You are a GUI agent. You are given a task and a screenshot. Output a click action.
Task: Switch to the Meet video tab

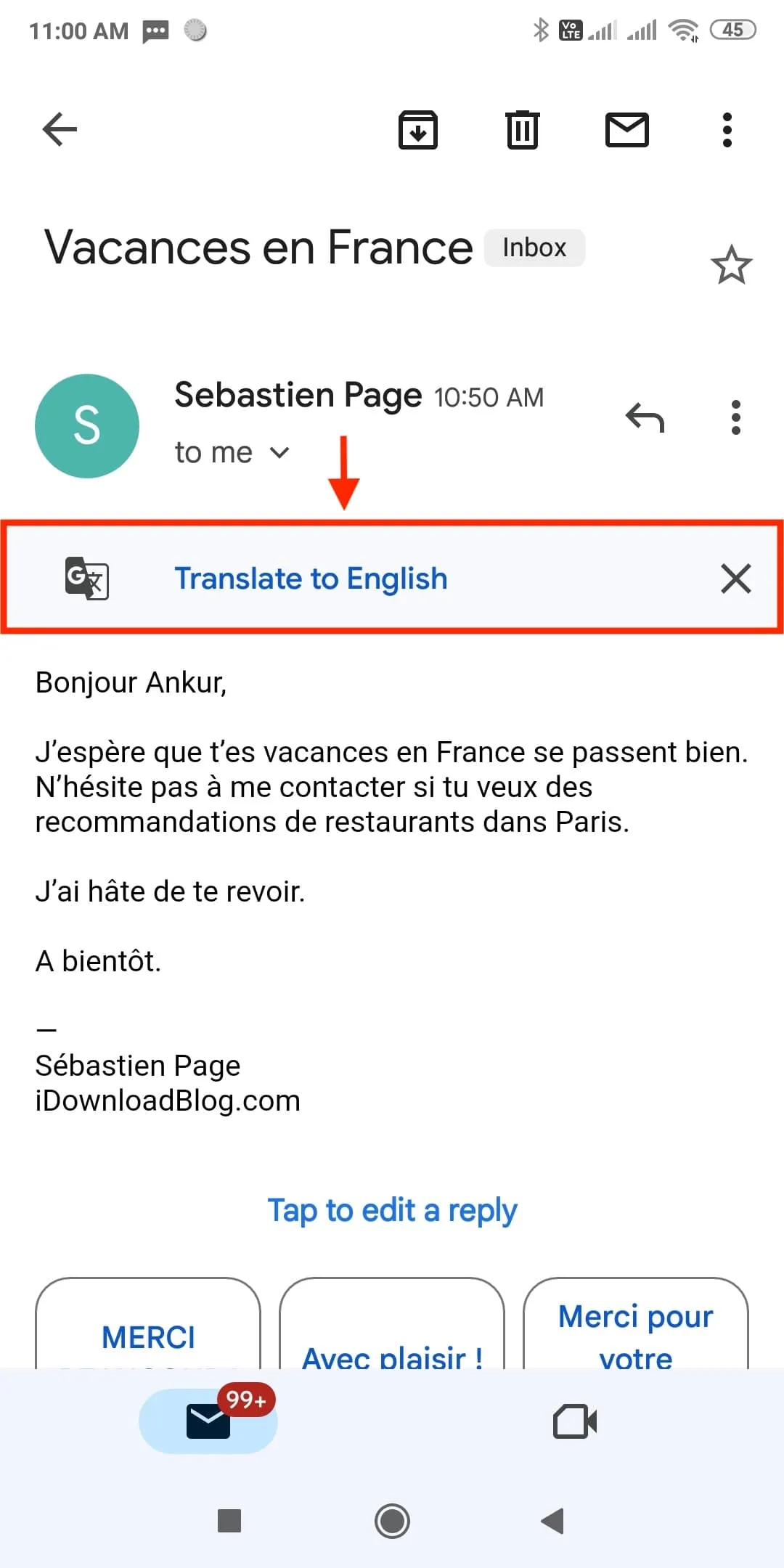pos(575,1421)
